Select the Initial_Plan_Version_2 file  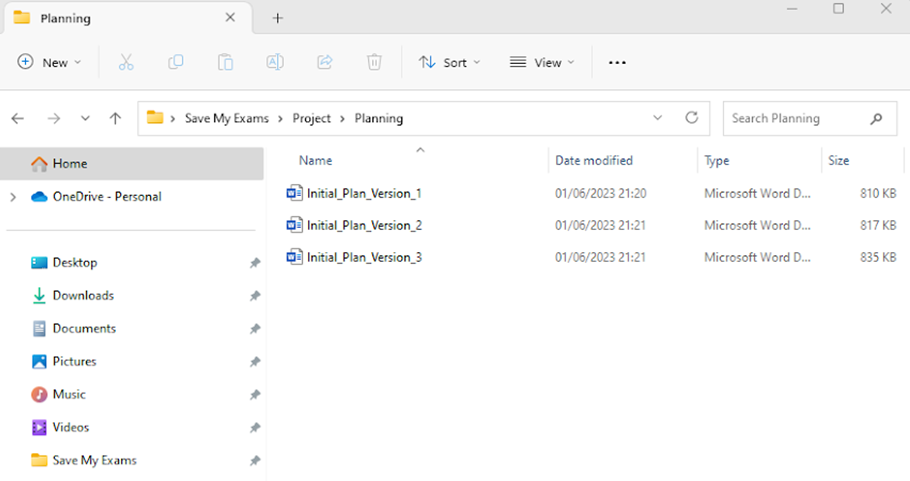[x=364, y=225]
